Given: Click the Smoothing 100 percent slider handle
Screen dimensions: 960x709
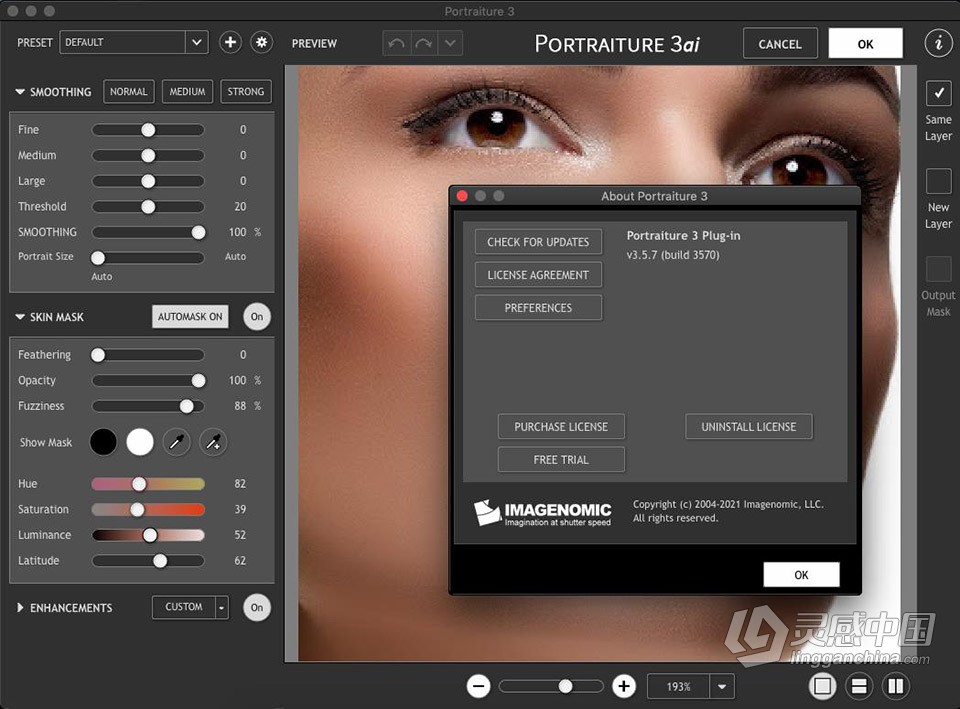Looking at the screenshot, I should [x=198, y=233].
